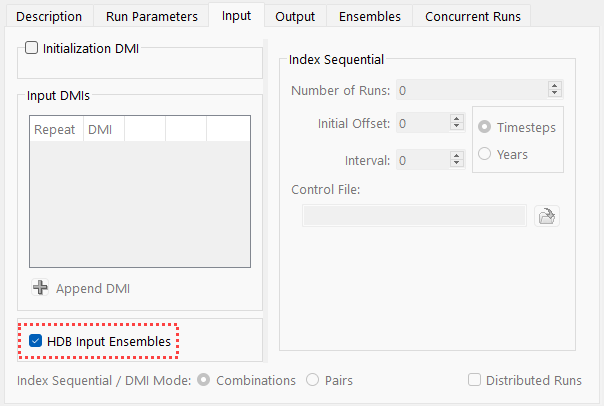
Task: Select the Timesteps radio button
Action: tap(485, 127)
